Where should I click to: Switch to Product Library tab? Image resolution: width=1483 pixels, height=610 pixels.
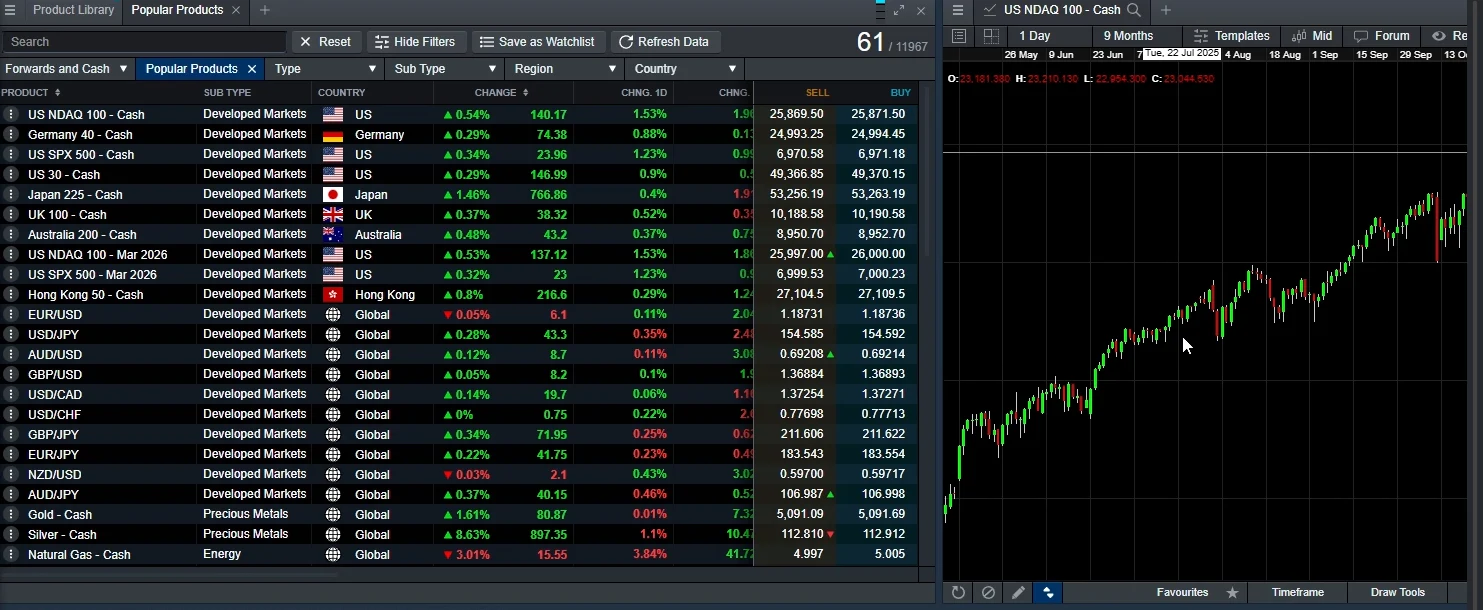pyautogui.click(x=73, y=10)
